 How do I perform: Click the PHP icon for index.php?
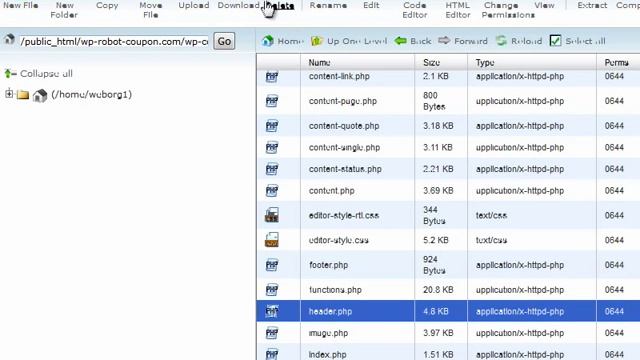tap(272, 354)
